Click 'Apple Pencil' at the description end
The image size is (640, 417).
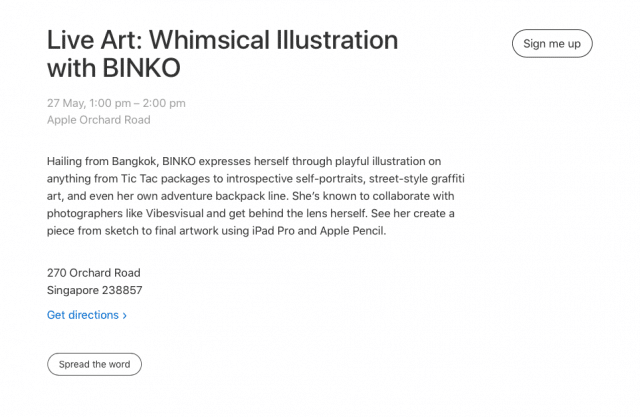tap(352, 231)
